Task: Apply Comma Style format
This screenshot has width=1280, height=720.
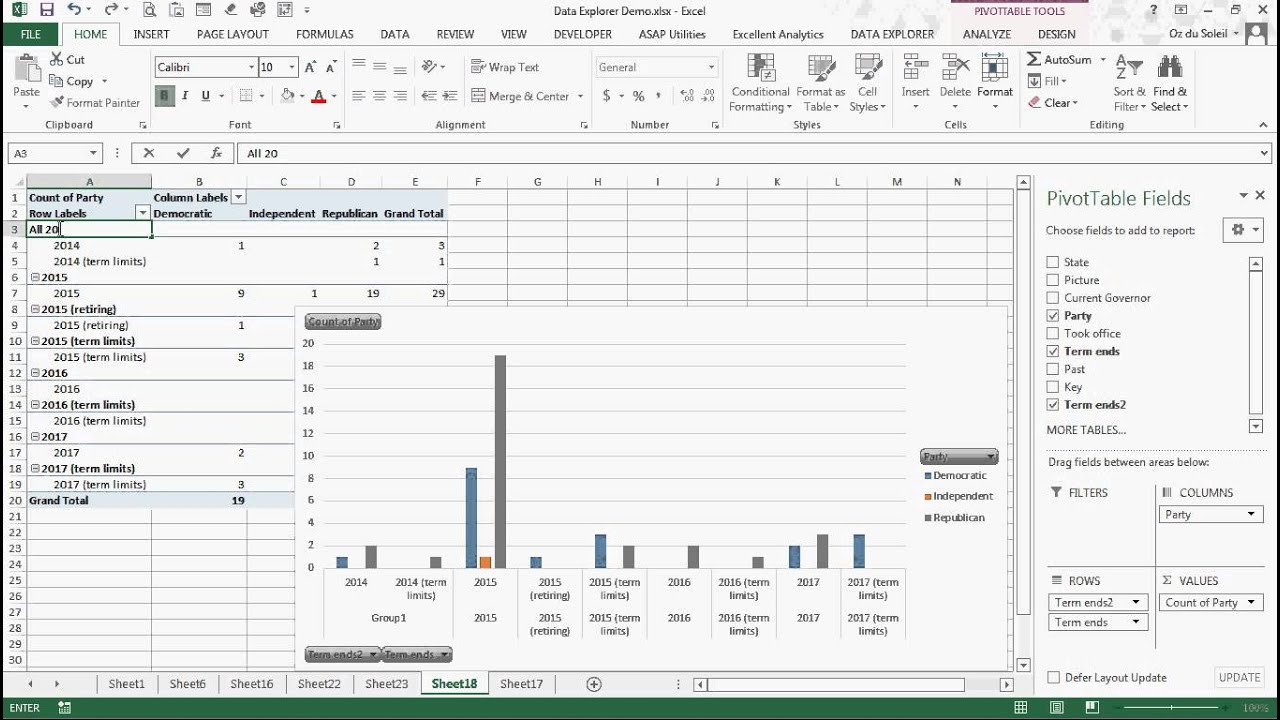Action: click(659, 96)
